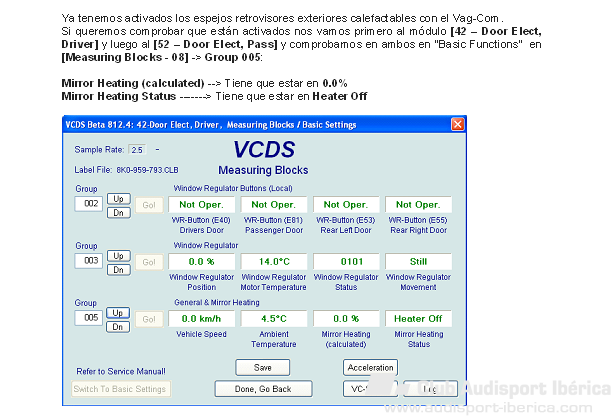
Task: Select the Still window regulator movement value
Action: point(418,262)
